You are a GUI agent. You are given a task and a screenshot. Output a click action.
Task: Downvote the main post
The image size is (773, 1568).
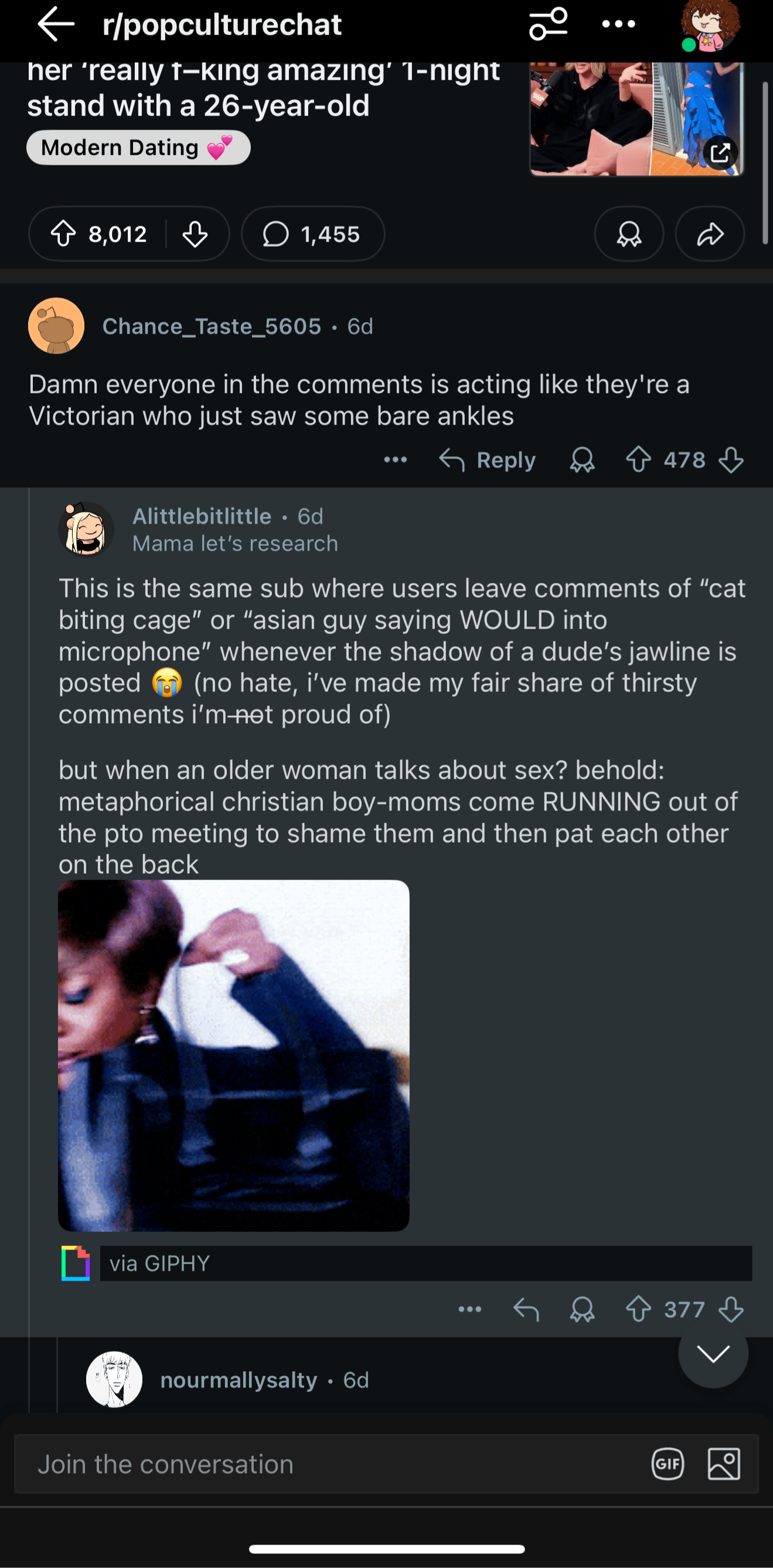(195, 234)
